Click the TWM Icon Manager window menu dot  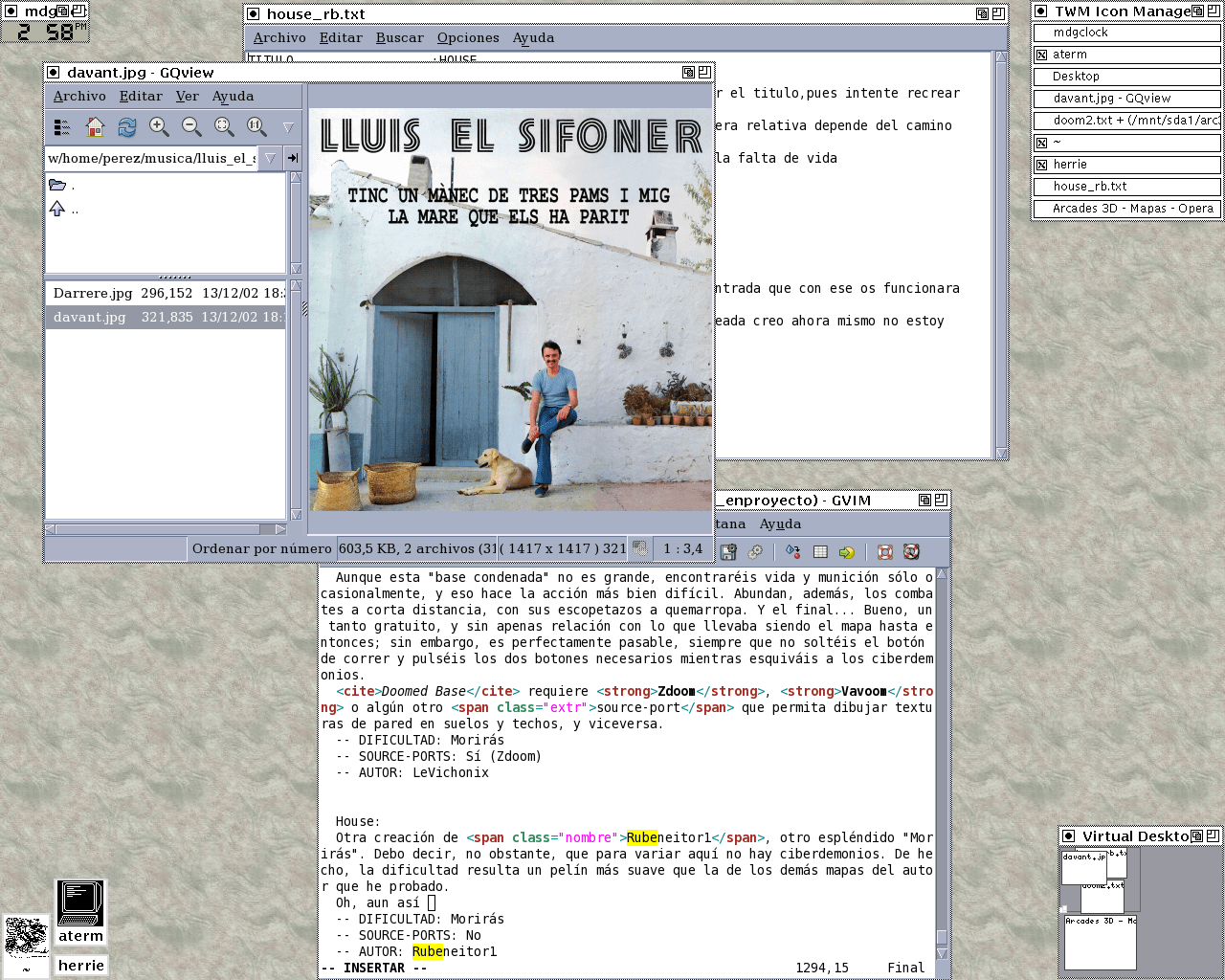pos(1041,11)
